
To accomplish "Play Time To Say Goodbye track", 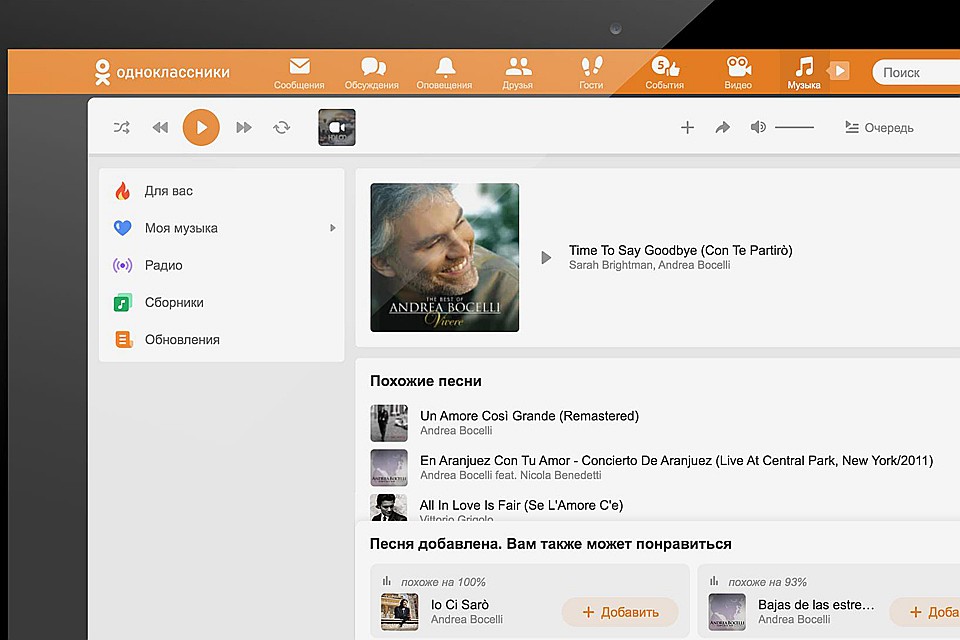I will (546, 257).
